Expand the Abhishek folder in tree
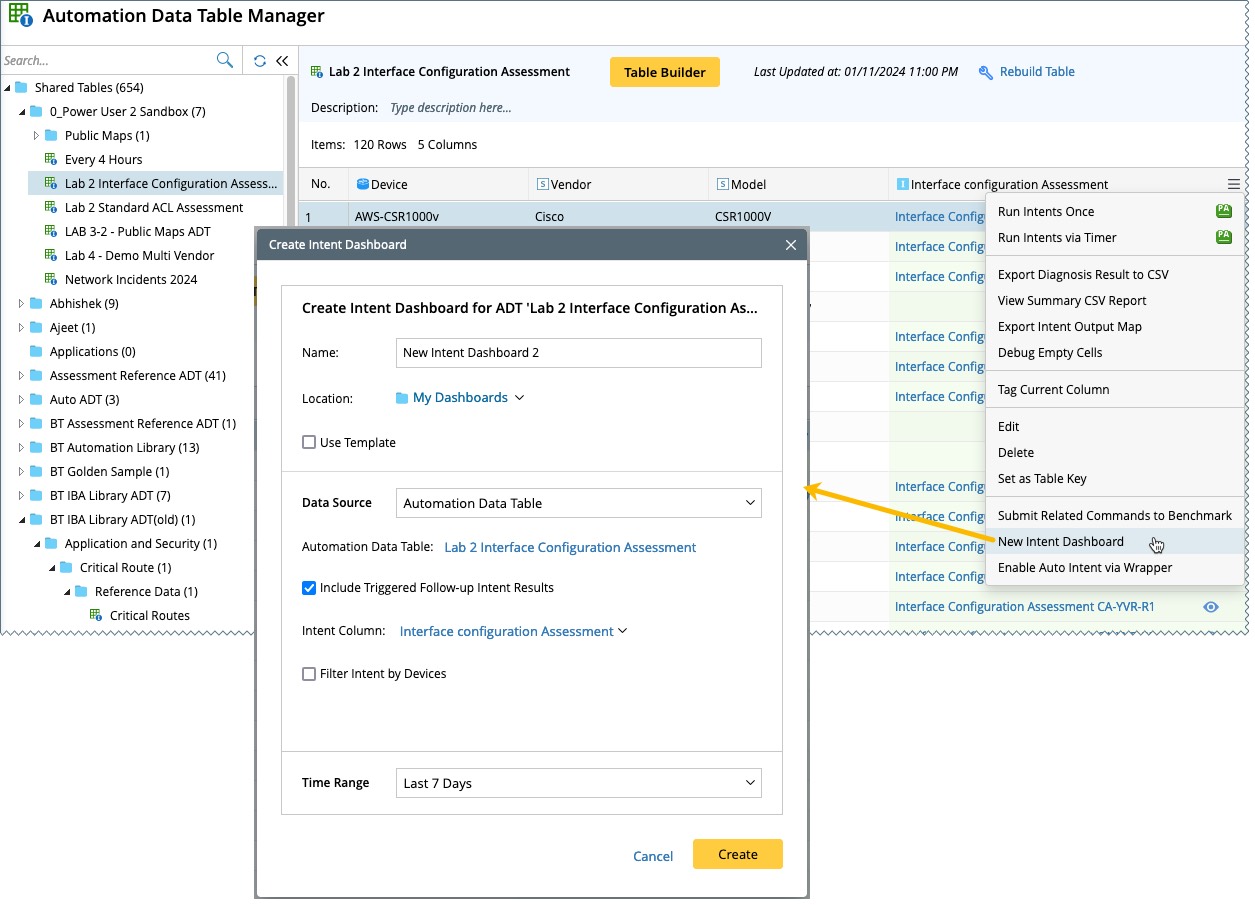 (22, 304)
